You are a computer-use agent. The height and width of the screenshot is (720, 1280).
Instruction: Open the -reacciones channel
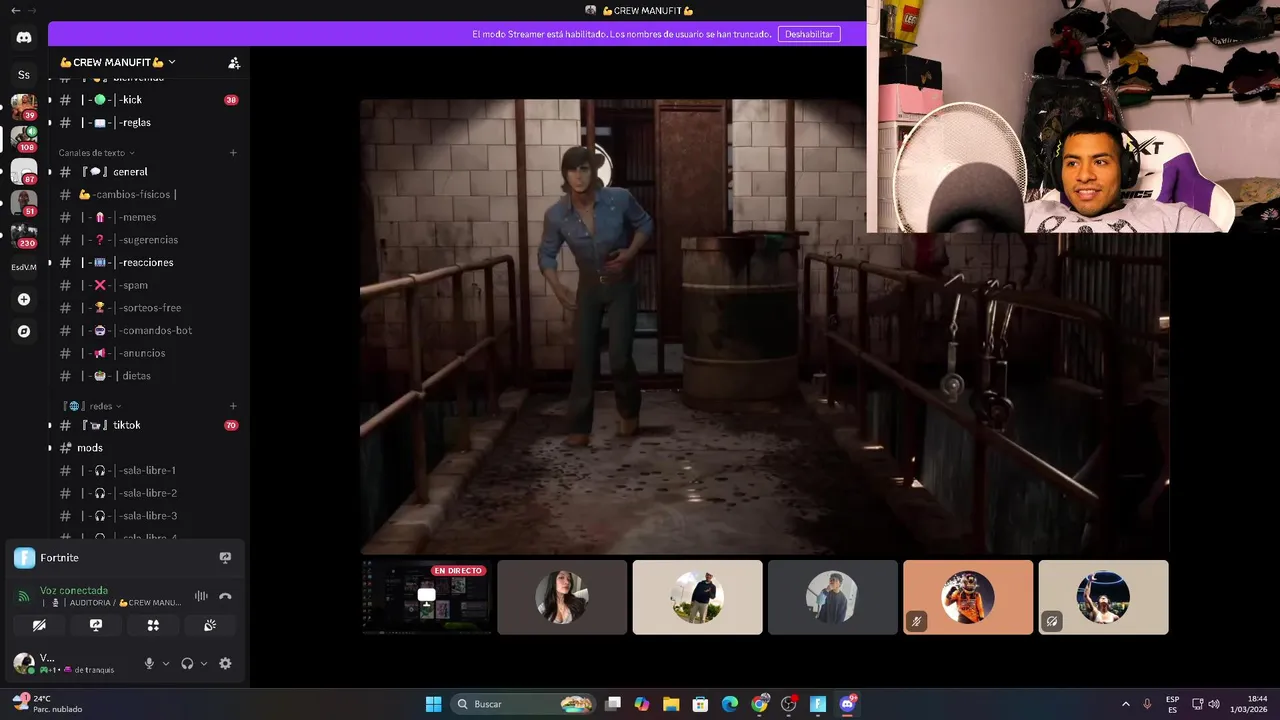(148, 263)
